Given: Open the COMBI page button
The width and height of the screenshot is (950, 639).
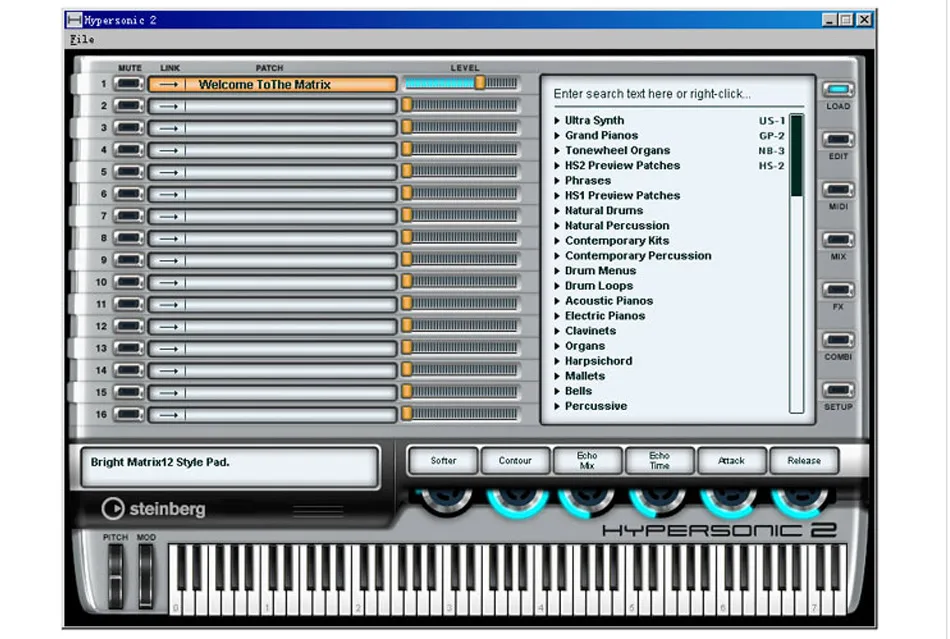Looking at the screenshot, I should [x=838, y=340].
